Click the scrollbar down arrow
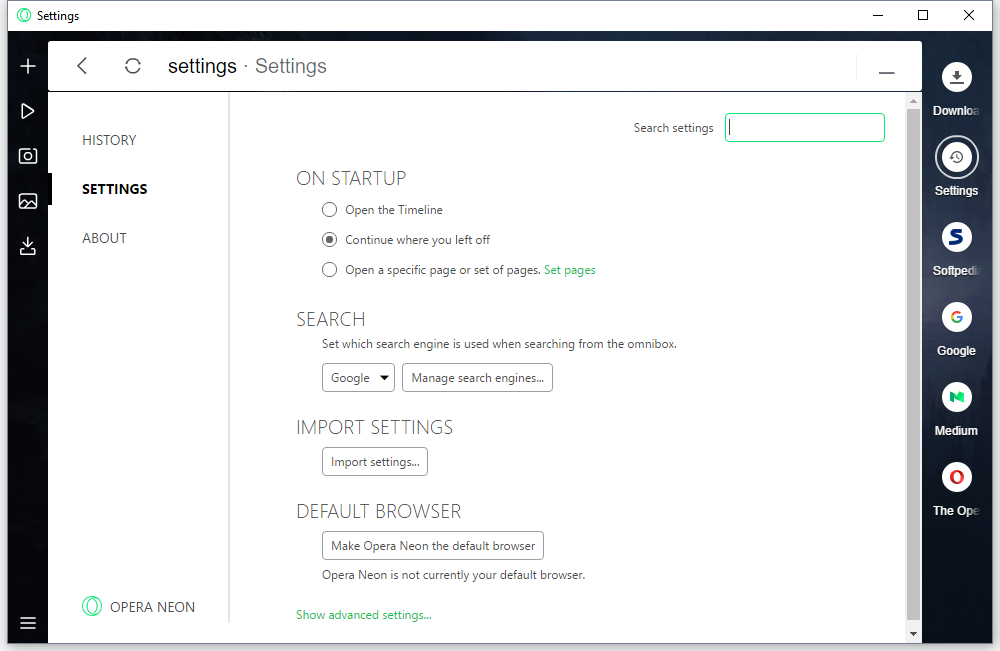The width and height of the screenshot is (1000, 651). 913,634
